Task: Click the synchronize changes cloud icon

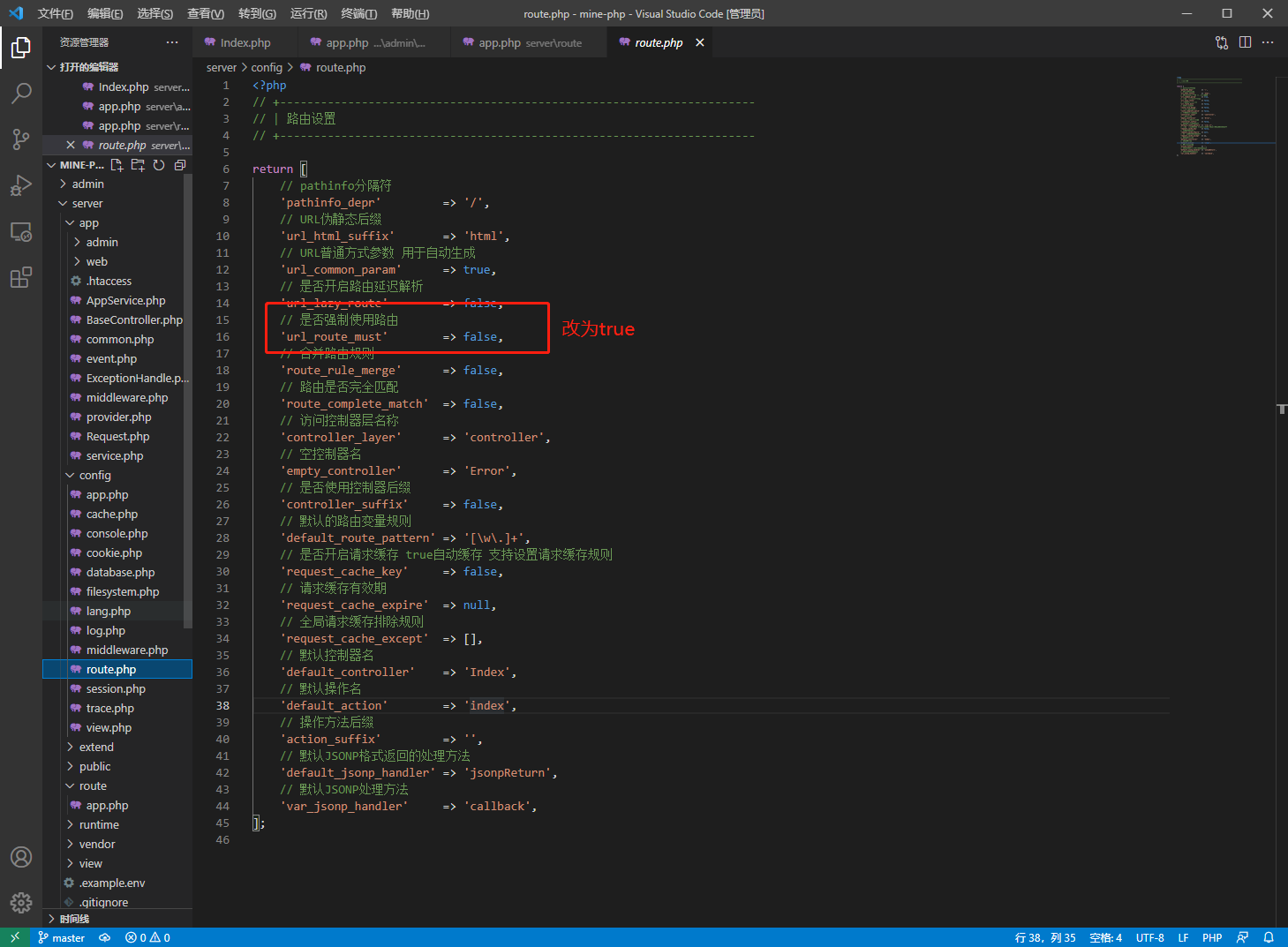Action: point(104,937)
